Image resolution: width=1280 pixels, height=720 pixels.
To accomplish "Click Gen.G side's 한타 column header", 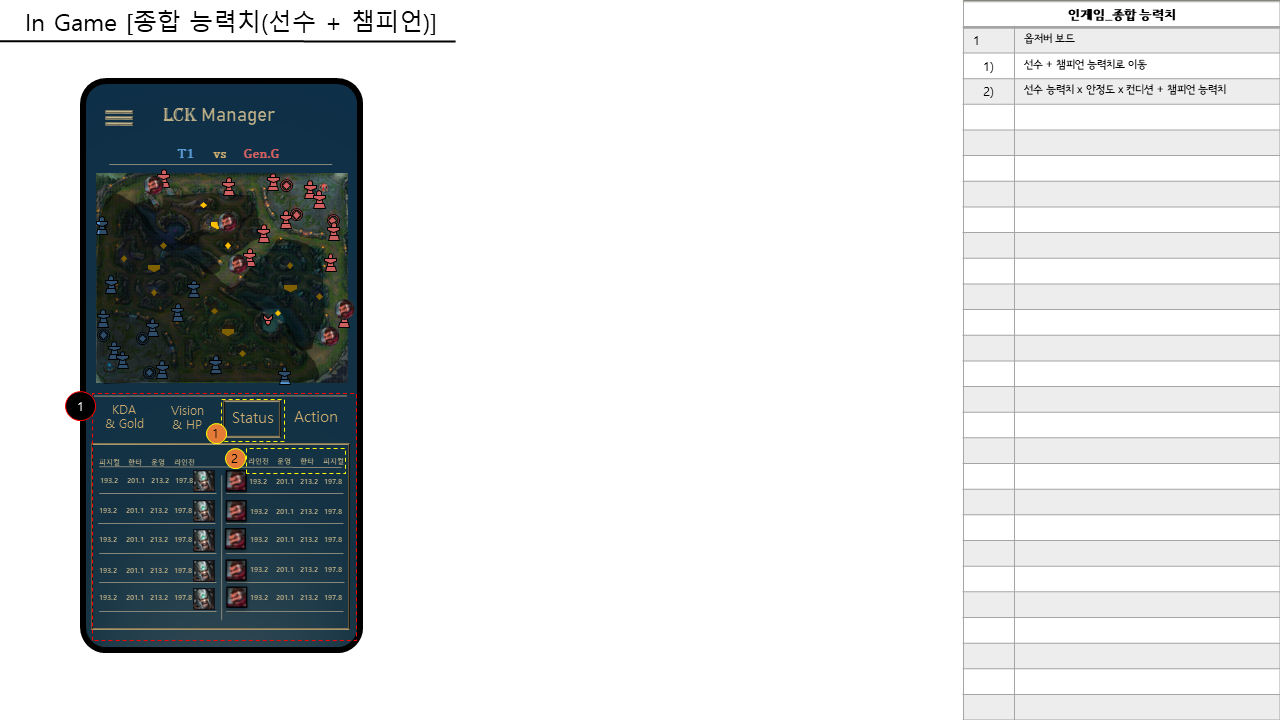I will [x=308, y=461].
